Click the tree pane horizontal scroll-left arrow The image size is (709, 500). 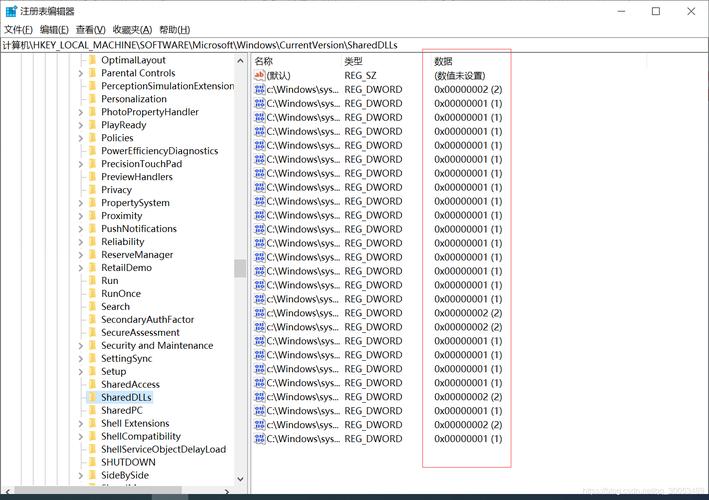coord(7,491)
